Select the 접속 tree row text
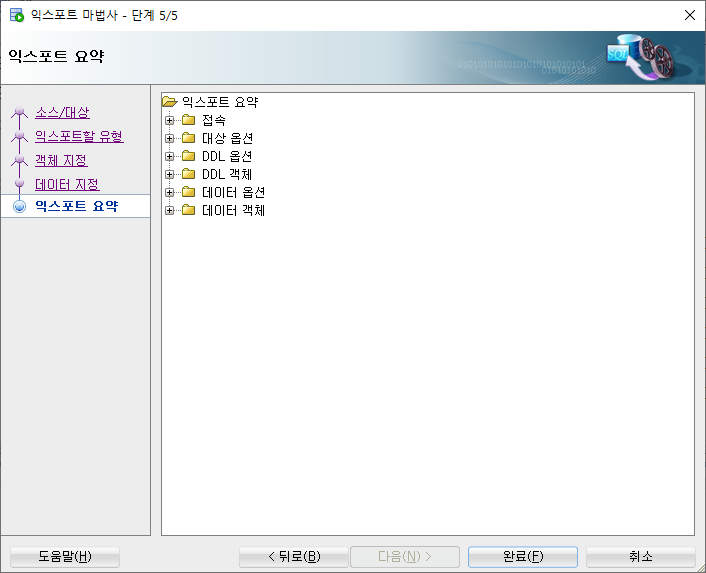The width and height of the screenshot is (706, 573). [214, 120]
